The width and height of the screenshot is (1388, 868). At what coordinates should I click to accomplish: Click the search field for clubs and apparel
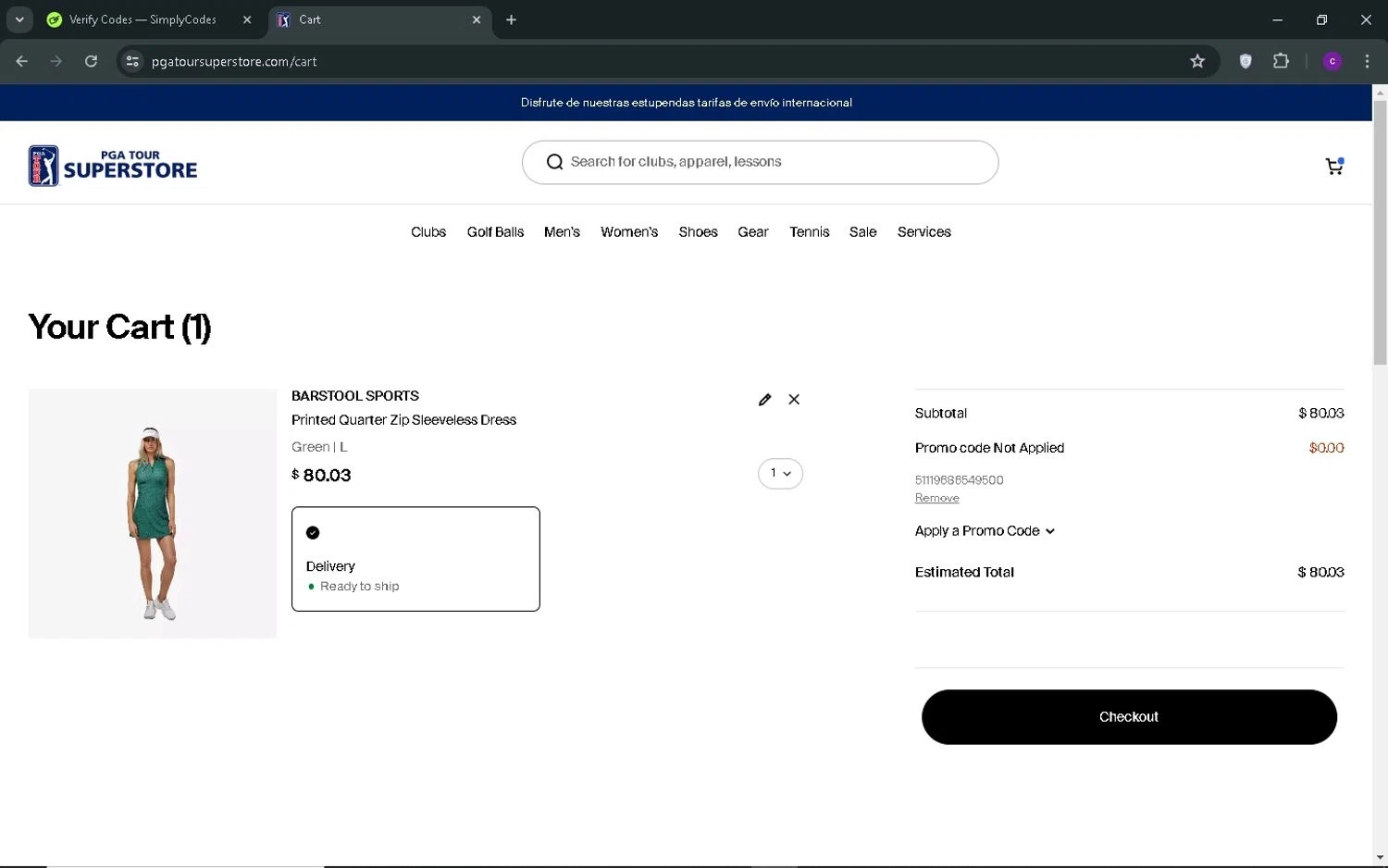coord(760,162)
